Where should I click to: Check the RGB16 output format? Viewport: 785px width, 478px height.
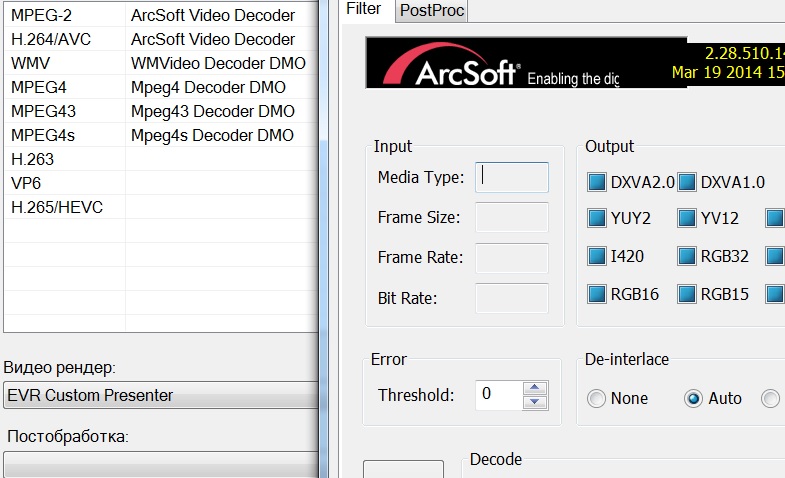597,294
